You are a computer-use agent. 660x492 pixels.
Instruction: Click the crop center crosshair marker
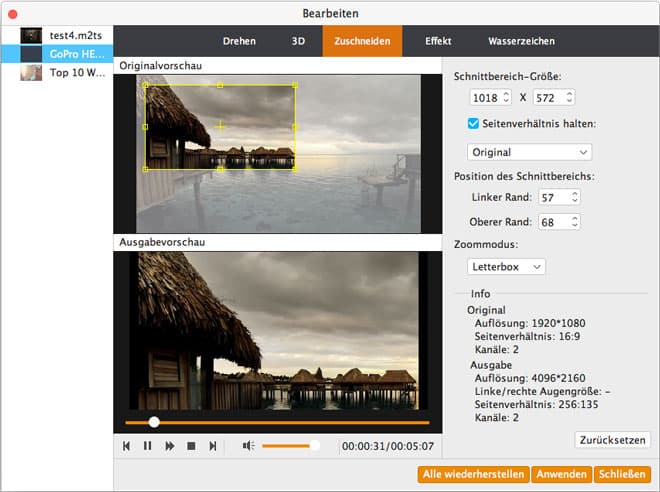(220, 126)
